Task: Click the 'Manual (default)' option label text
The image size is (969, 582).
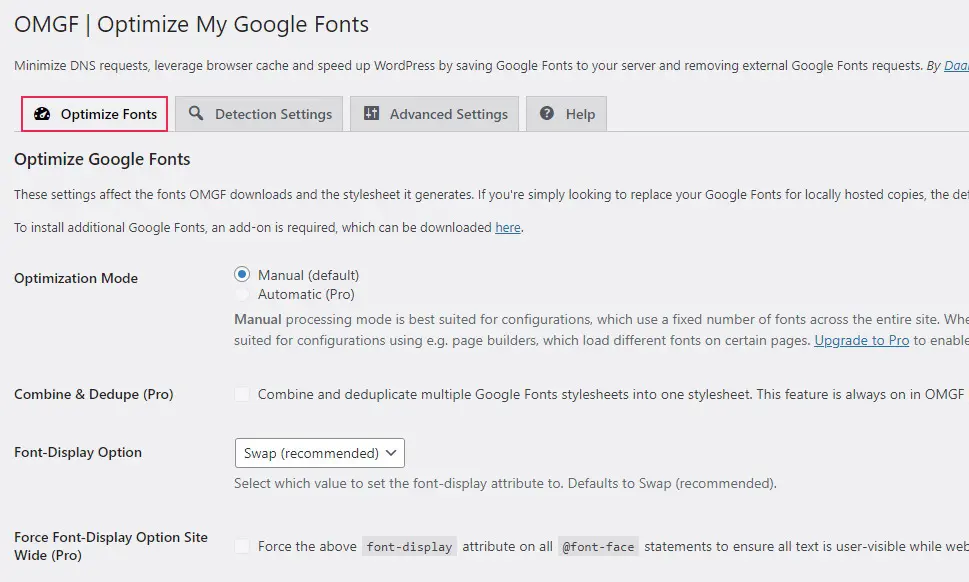Action: (x=308, y=275)
